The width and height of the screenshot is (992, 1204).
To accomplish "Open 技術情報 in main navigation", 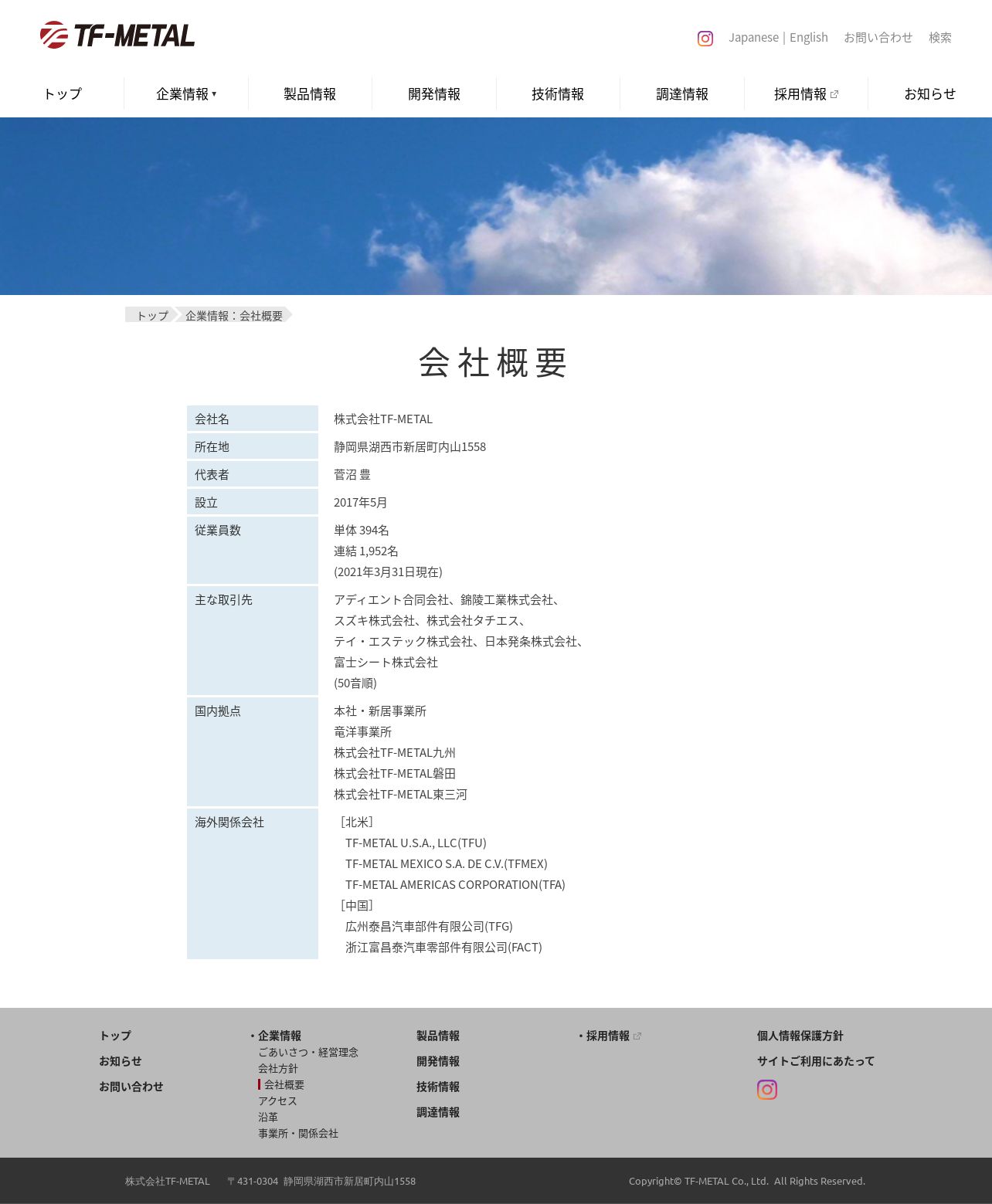I will (x=558, y=93).
